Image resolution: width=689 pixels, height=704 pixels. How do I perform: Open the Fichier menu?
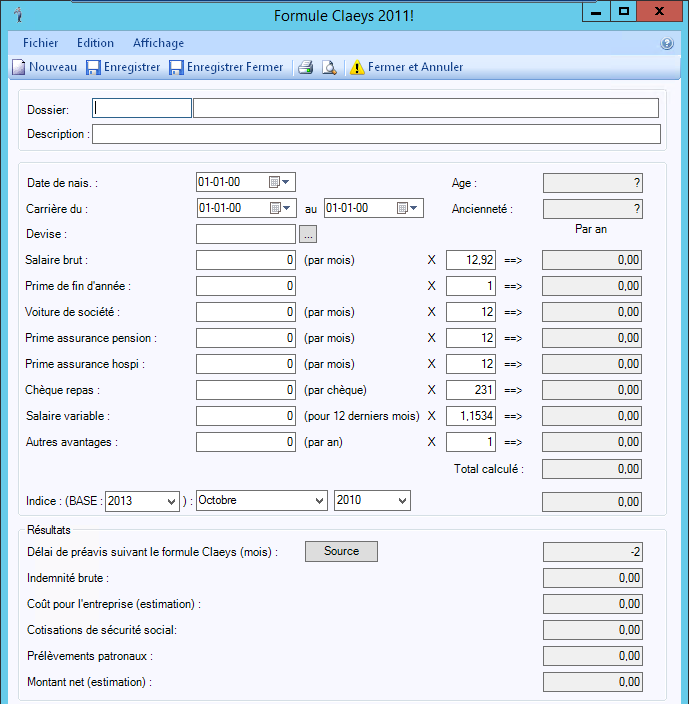40,43
